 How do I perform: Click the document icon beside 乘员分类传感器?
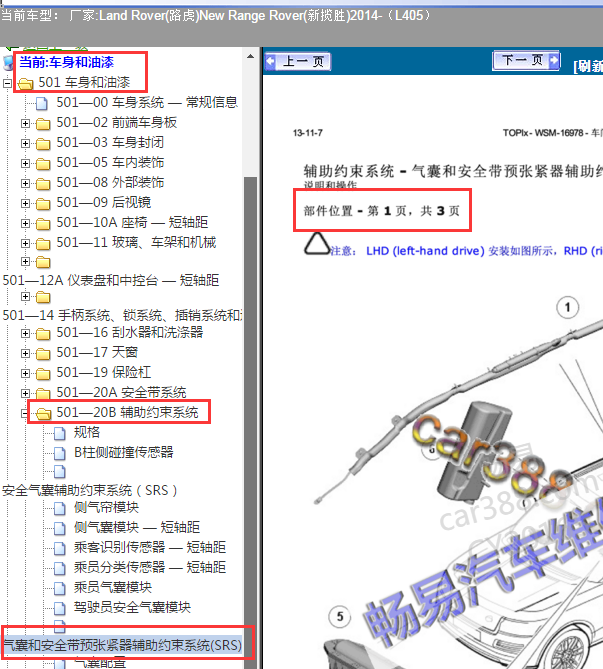(x=59, y=569)
